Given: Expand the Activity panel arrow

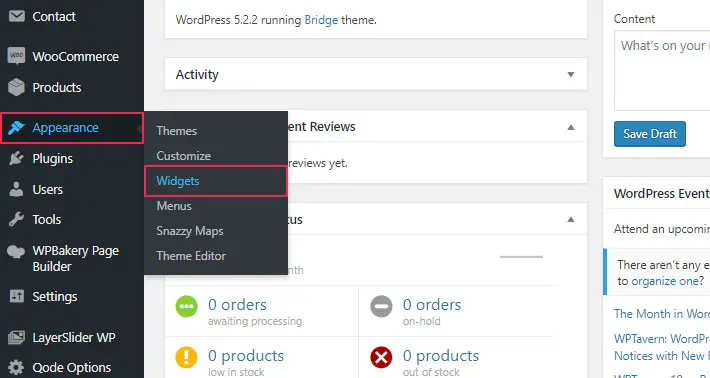Looking at the screenshot, I should tap(571, 74).
